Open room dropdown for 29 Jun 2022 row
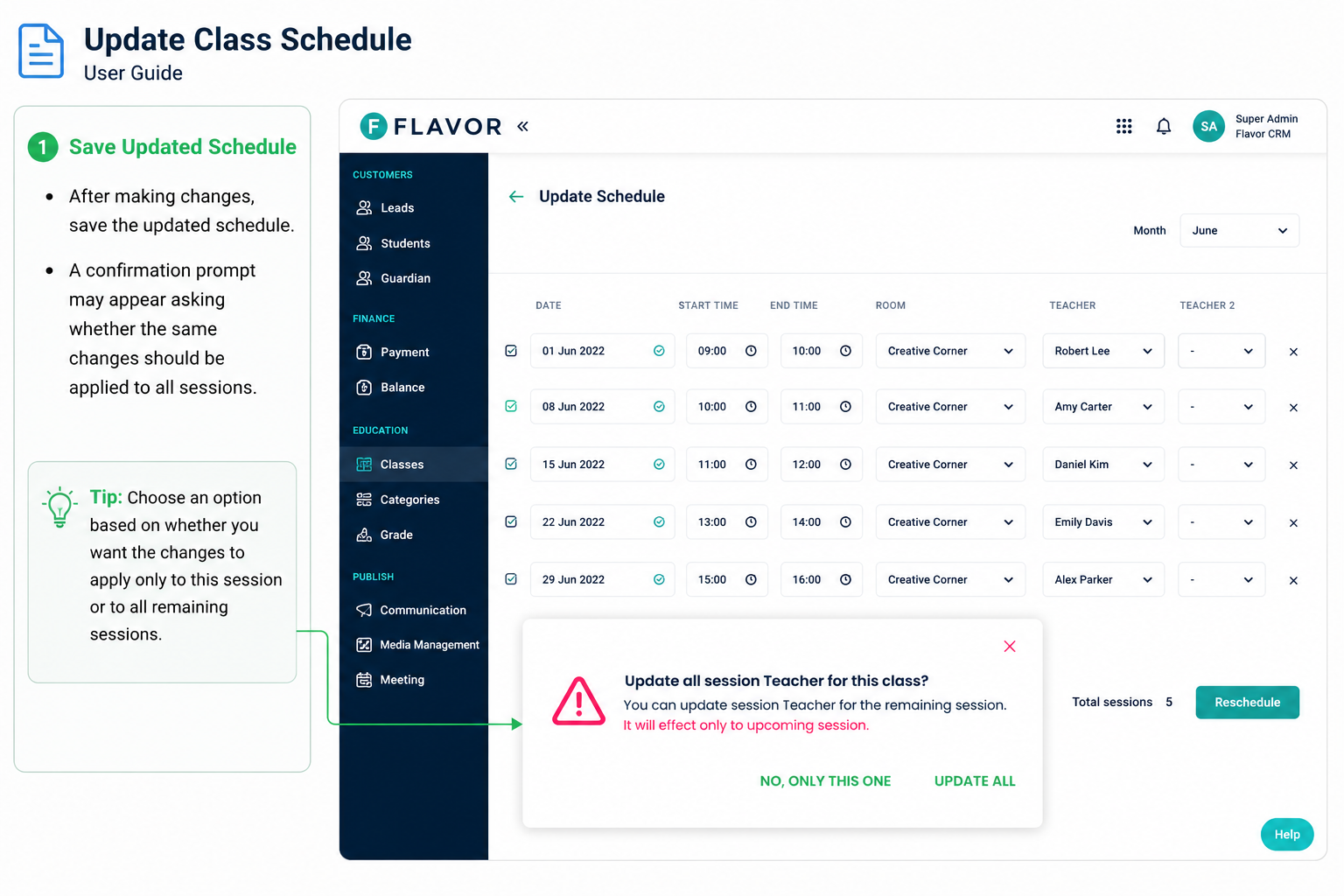The width and height of the screenshot is (1344, 896). pos(950,580)
